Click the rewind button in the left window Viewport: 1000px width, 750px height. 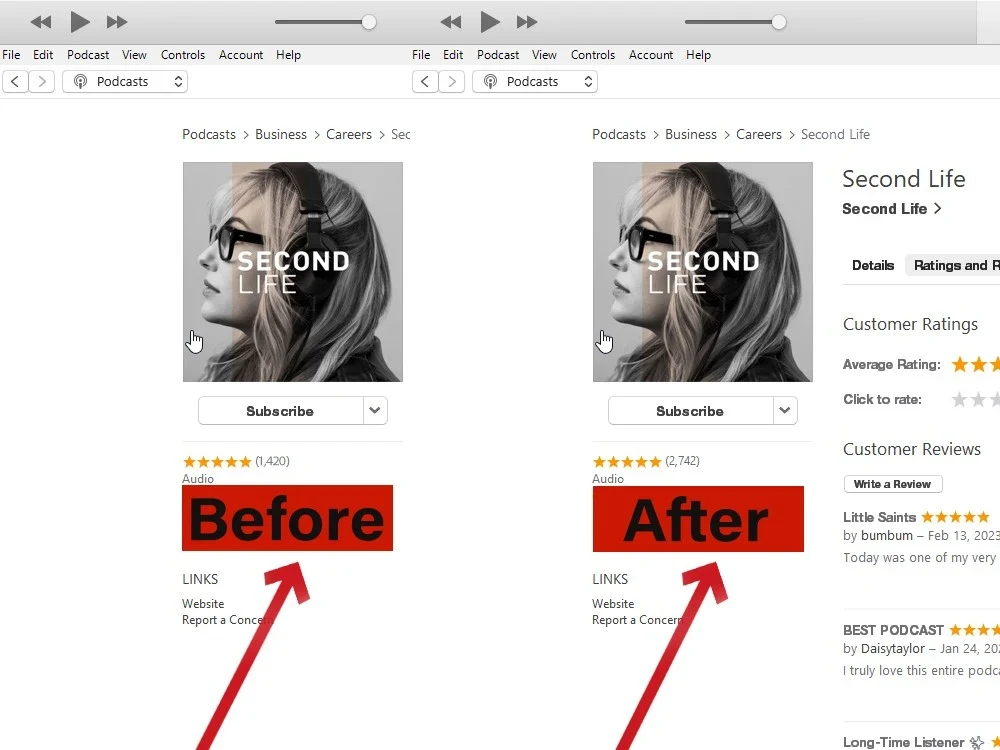tap(41, 22)
